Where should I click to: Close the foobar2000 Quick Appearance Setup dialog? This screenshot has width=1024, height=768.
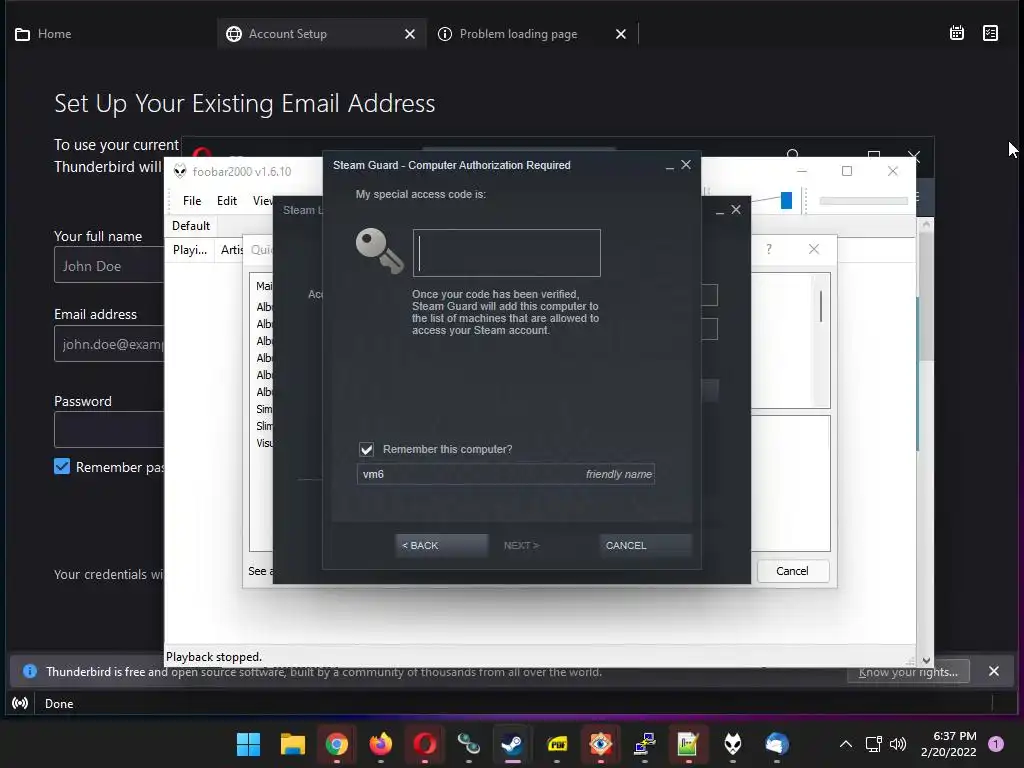[x=814, y=249]
